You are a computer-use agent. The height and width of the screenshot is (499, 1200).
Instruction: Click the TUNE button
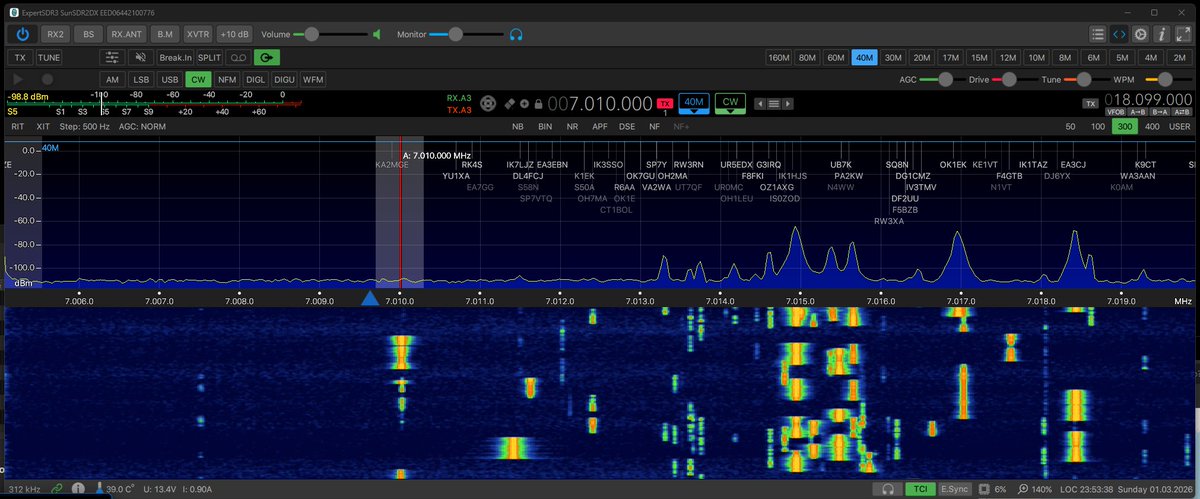49,58
